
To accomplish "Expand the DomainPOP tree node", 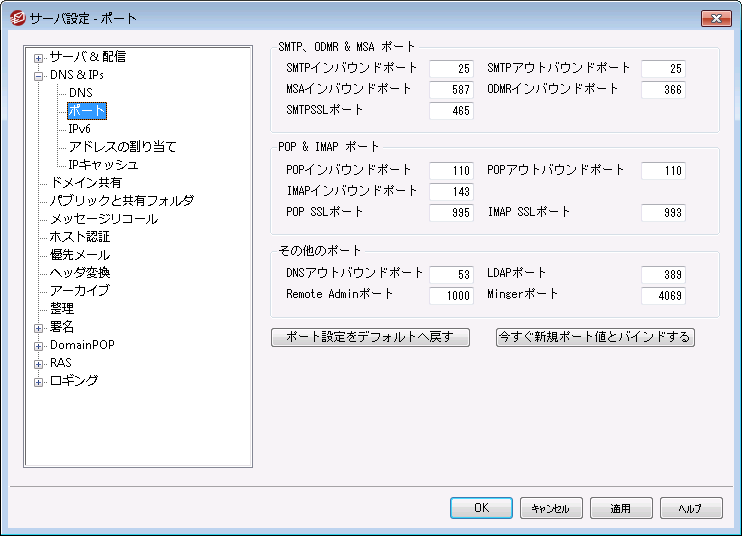I will tap(39, 345).
